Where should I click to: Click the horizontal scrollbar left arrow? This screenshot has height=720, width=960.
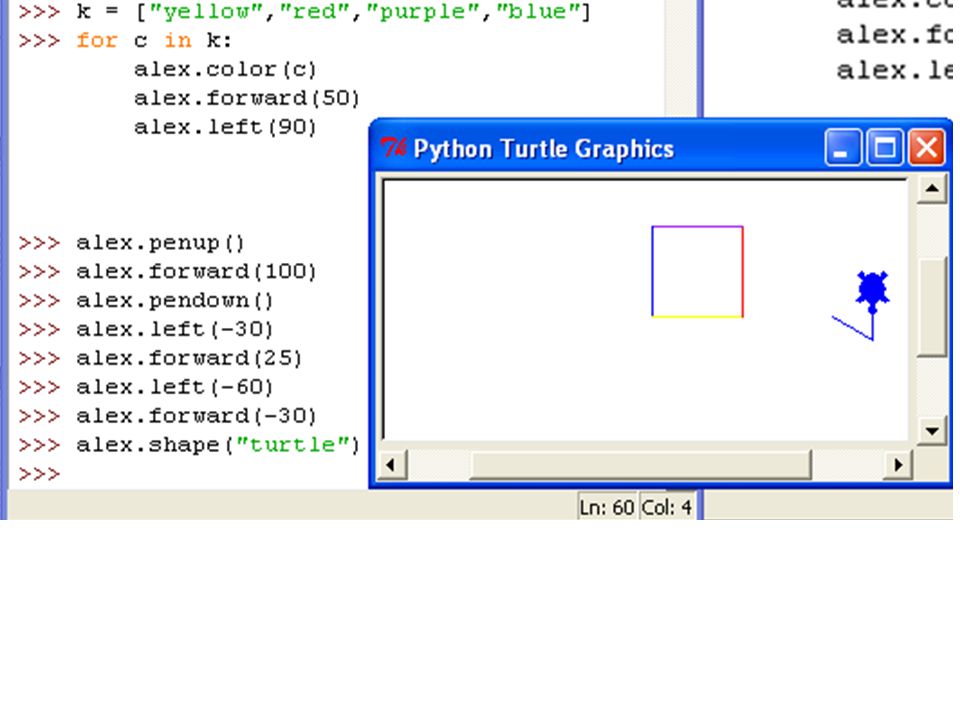coord(391,465)
